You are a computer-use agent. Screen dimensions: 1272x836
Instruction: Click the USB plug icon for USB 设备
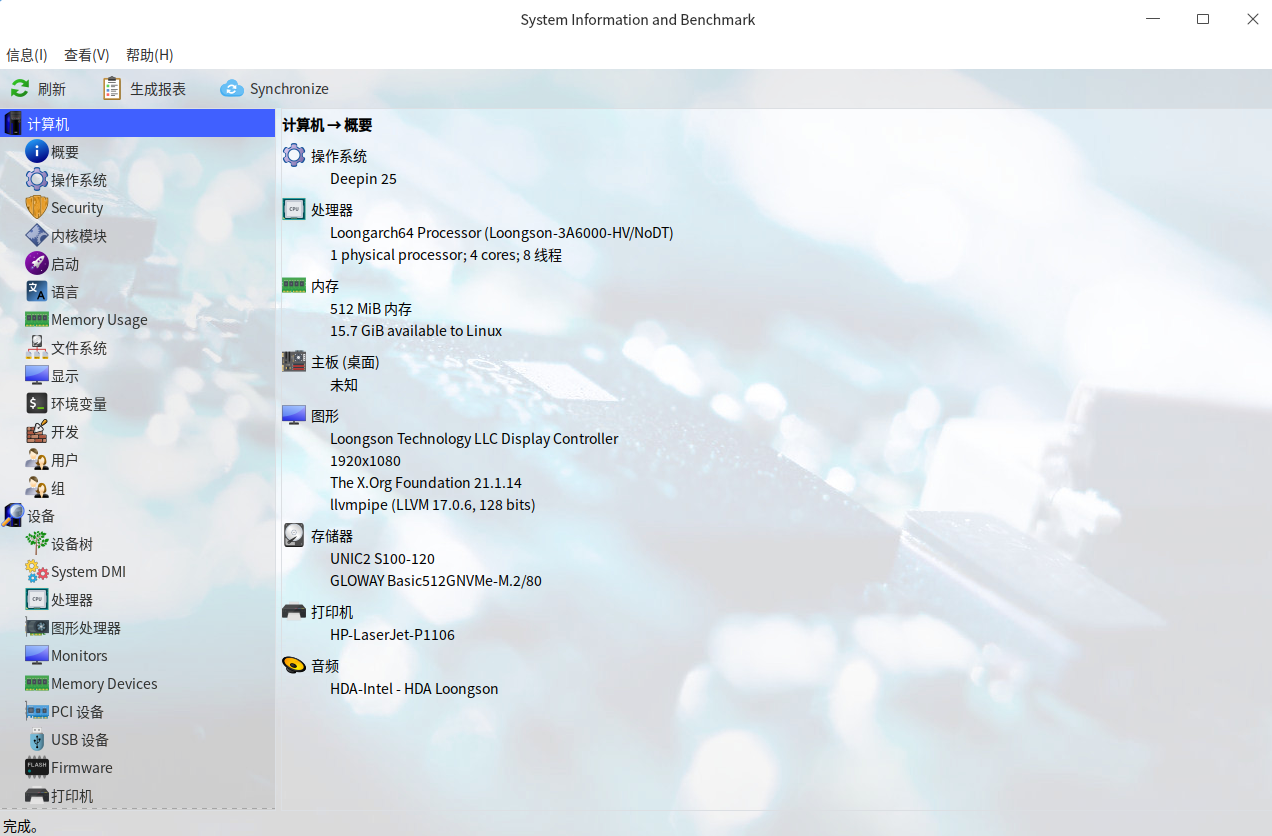point(36,740)
